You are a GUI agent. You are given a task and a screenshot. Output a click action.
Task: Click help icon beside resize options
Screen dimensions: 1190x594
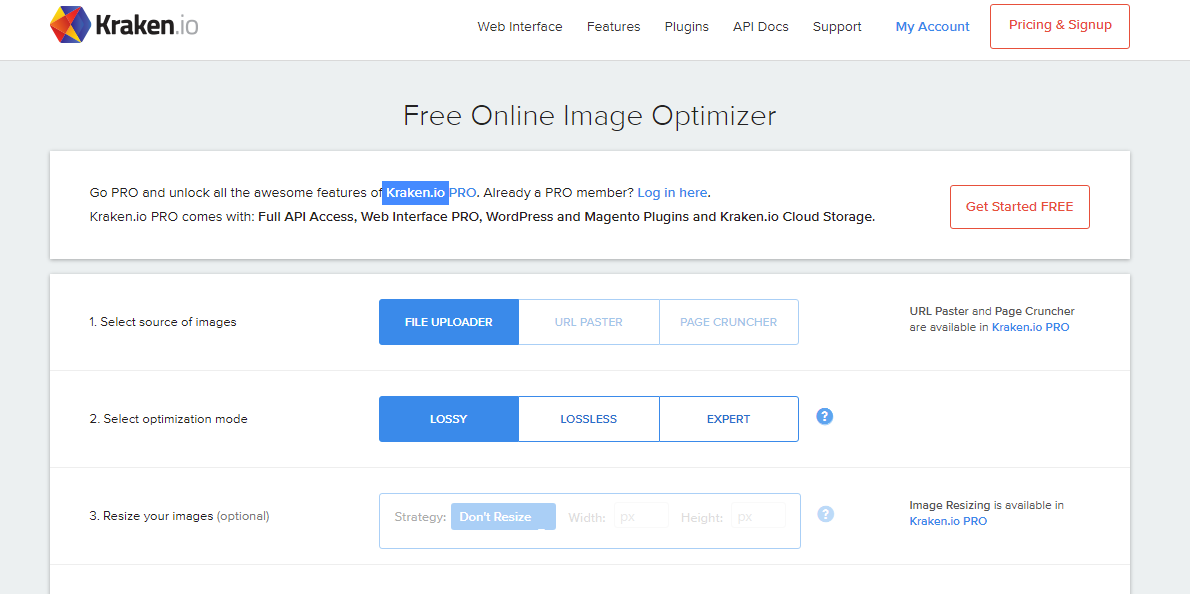pyautogui.click(x=825, y=514)
